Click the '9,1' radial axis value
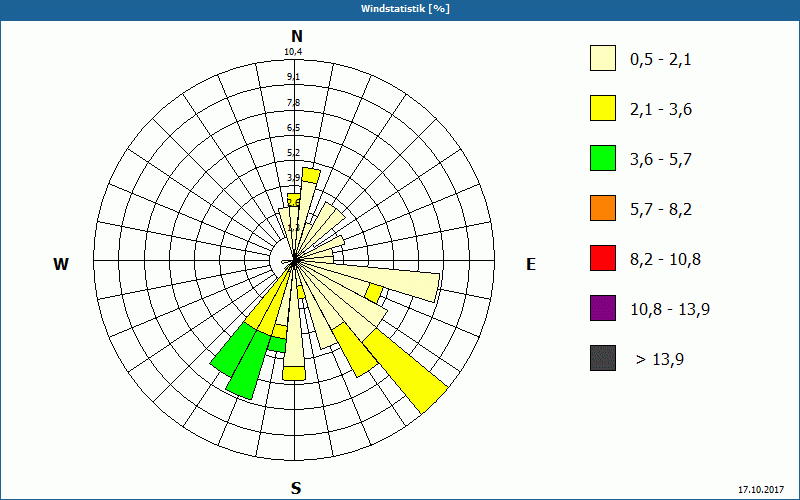The image size is (800, 500). [x=293, y=77]
